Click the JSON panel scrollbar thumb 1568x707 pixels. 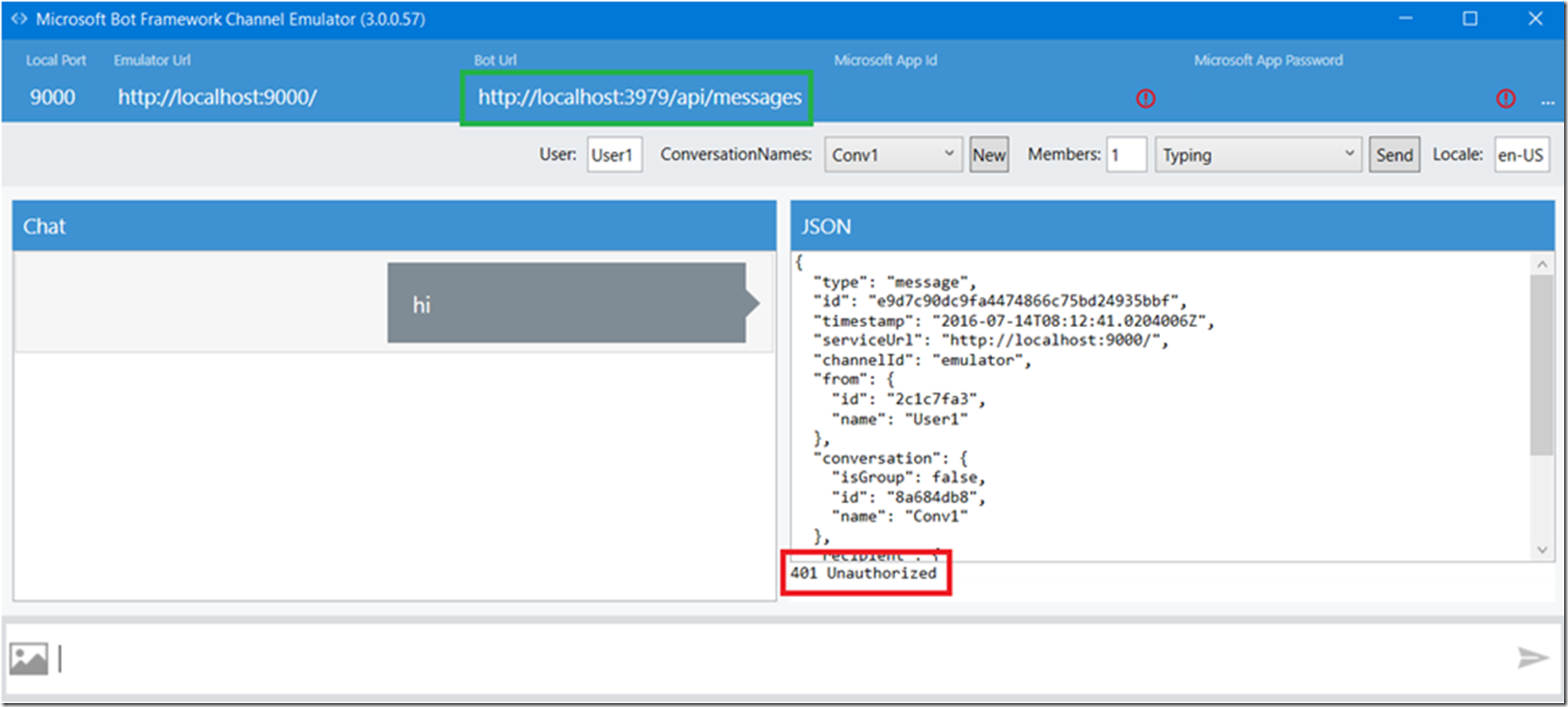point(1542,365)
